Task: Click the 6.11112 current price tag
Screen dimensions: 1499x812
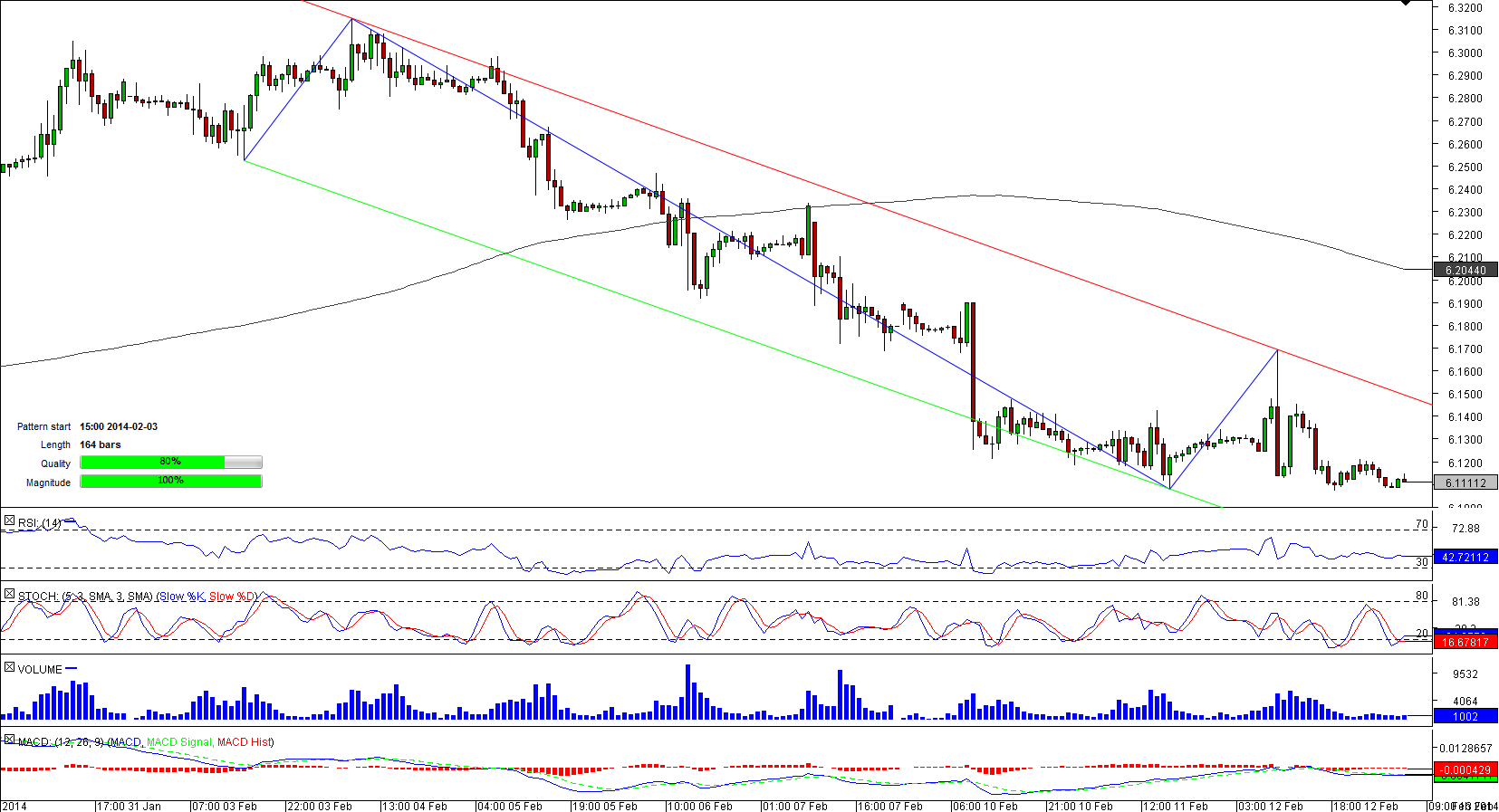Action: (x=1465, y=483)
